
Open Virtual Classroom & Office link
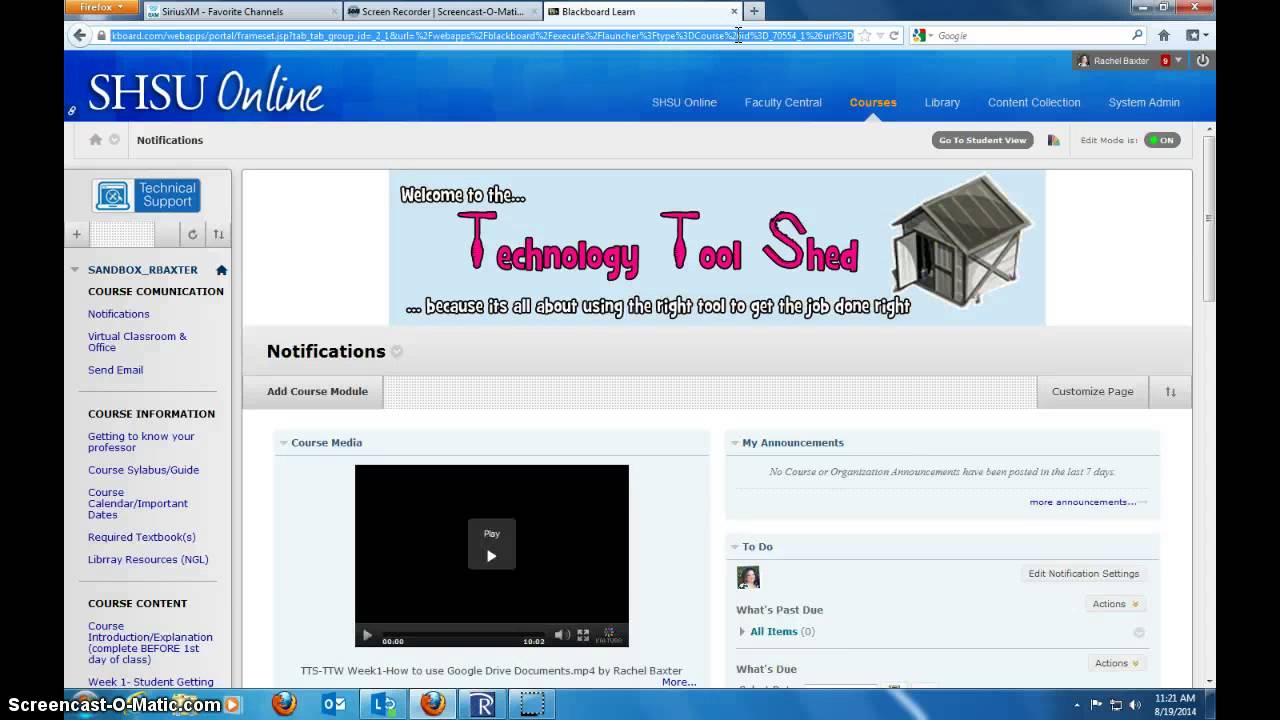pyautogui.click(x=137, y=342)
